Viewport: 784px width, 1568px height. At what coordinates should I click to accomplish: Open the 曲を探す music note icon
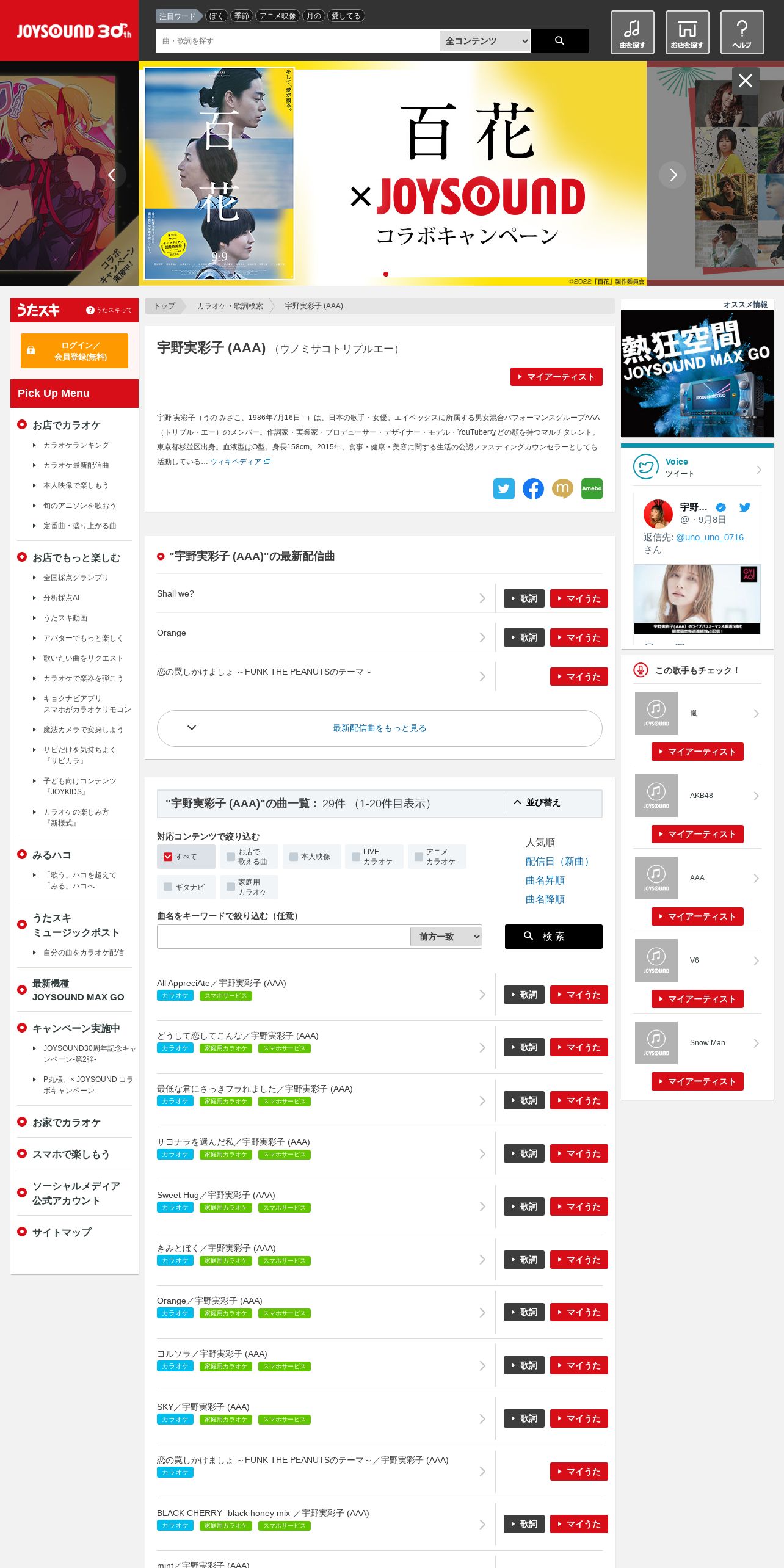[x=632, y=32]
